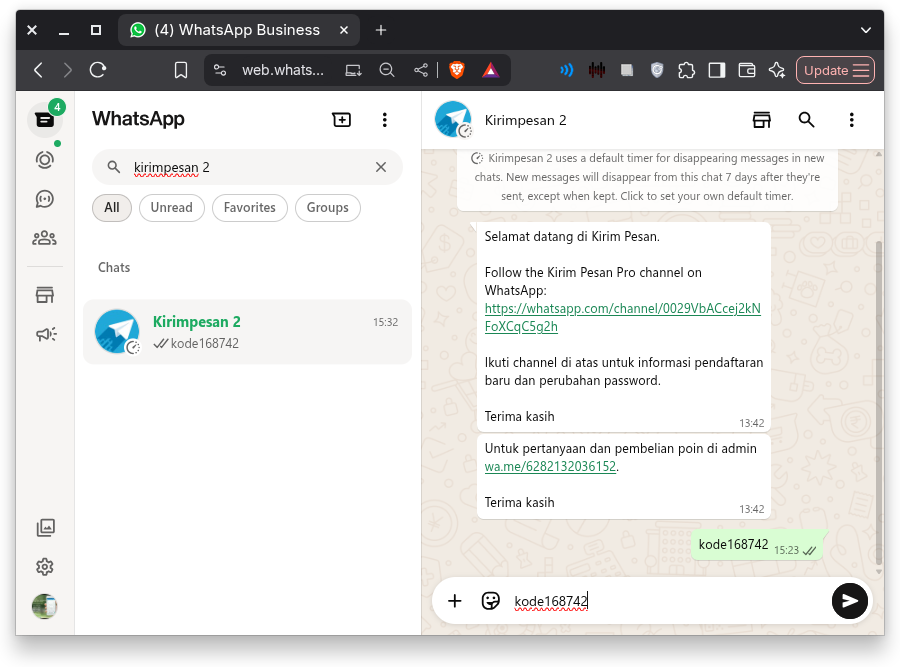Image resolution: width=900 pixels, height=667 pixels.
Task: Open the chat list three-dot menu
Action: point(385,120)
